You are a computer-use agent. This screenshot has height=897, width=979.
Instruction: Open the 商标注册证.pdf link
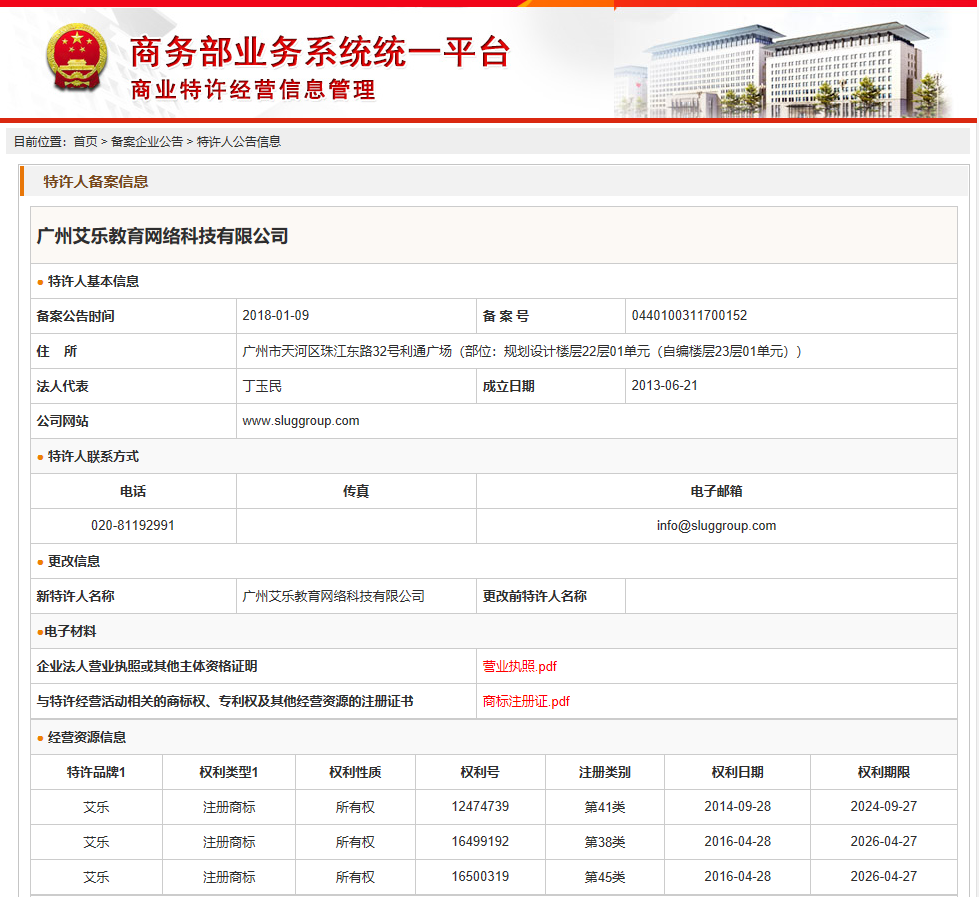coord(526,701)
